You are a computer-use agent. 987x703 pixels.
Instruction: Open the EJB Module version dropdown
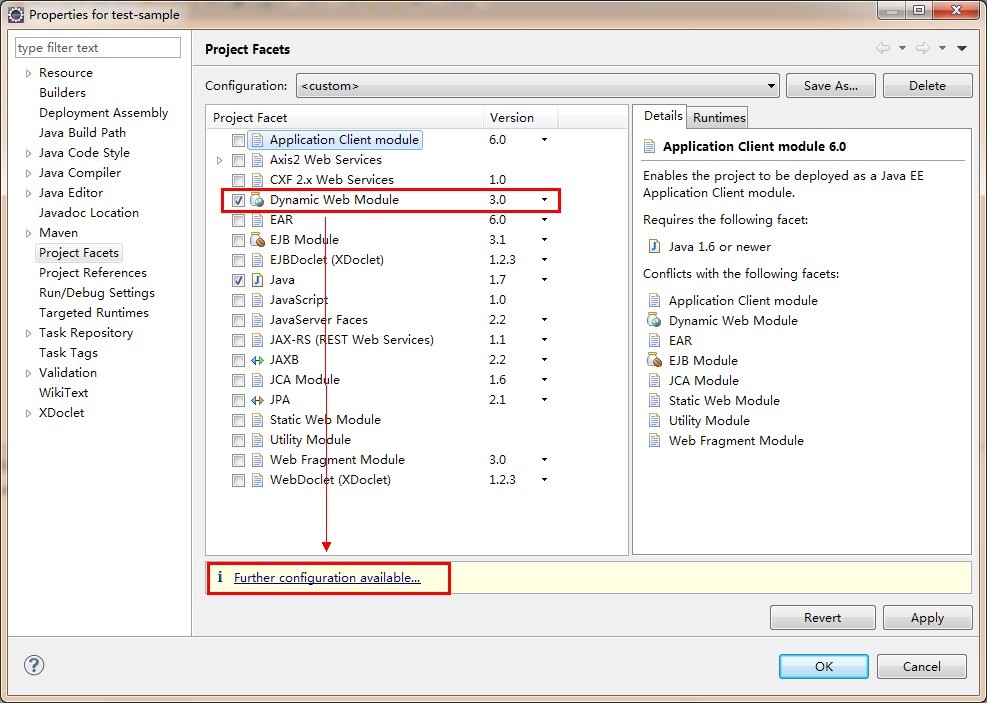[544, 240]
